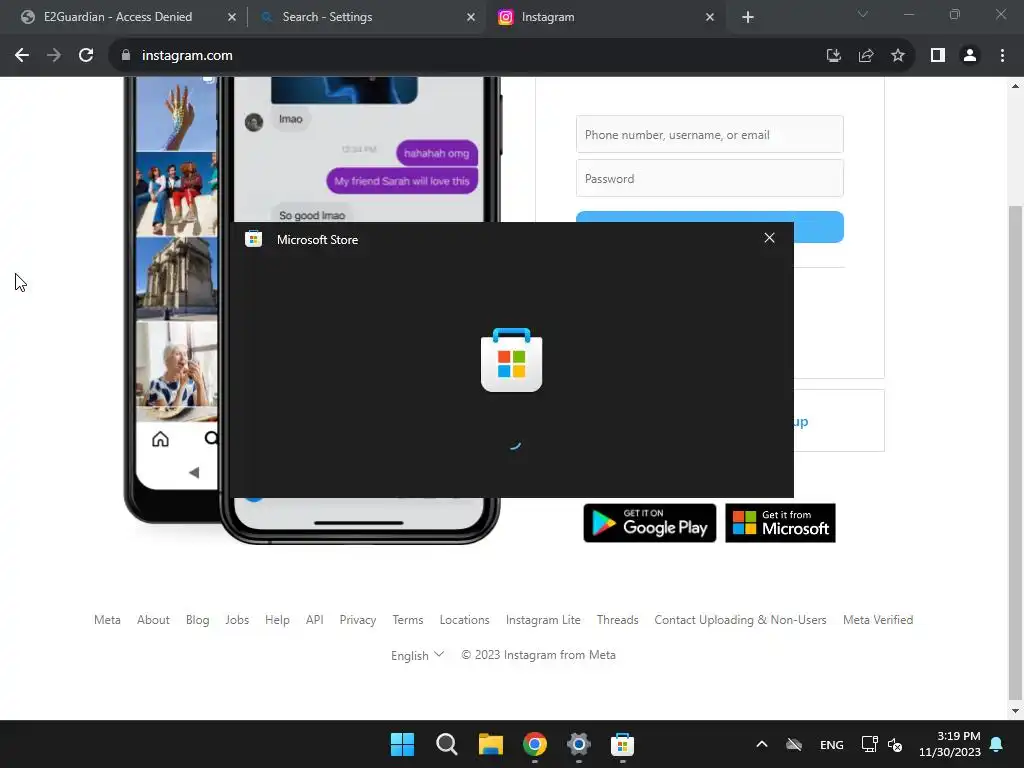The height and width of the screenshot is (768, 1024).
Task: Open the Help footer link
Action: tap(277, 620)
